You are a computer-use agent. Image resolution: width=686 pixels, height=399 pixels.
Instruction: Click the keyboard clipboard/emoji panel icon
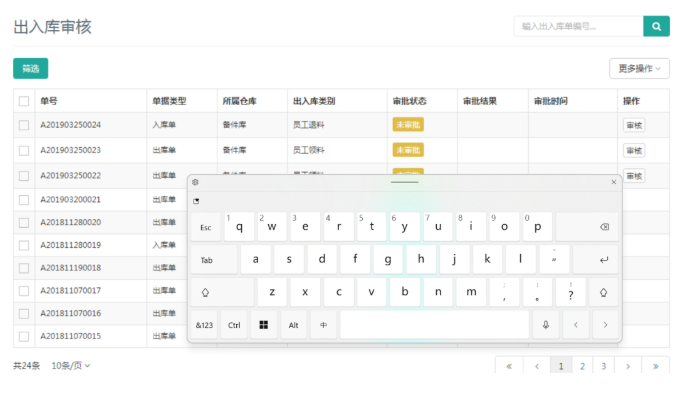(196, 201)
